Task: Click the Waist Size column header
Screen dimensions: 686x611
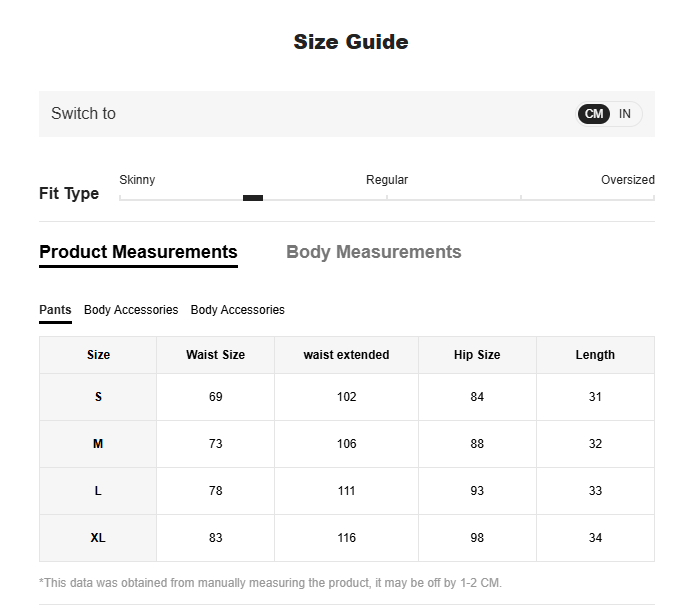Action: (215, 355)
